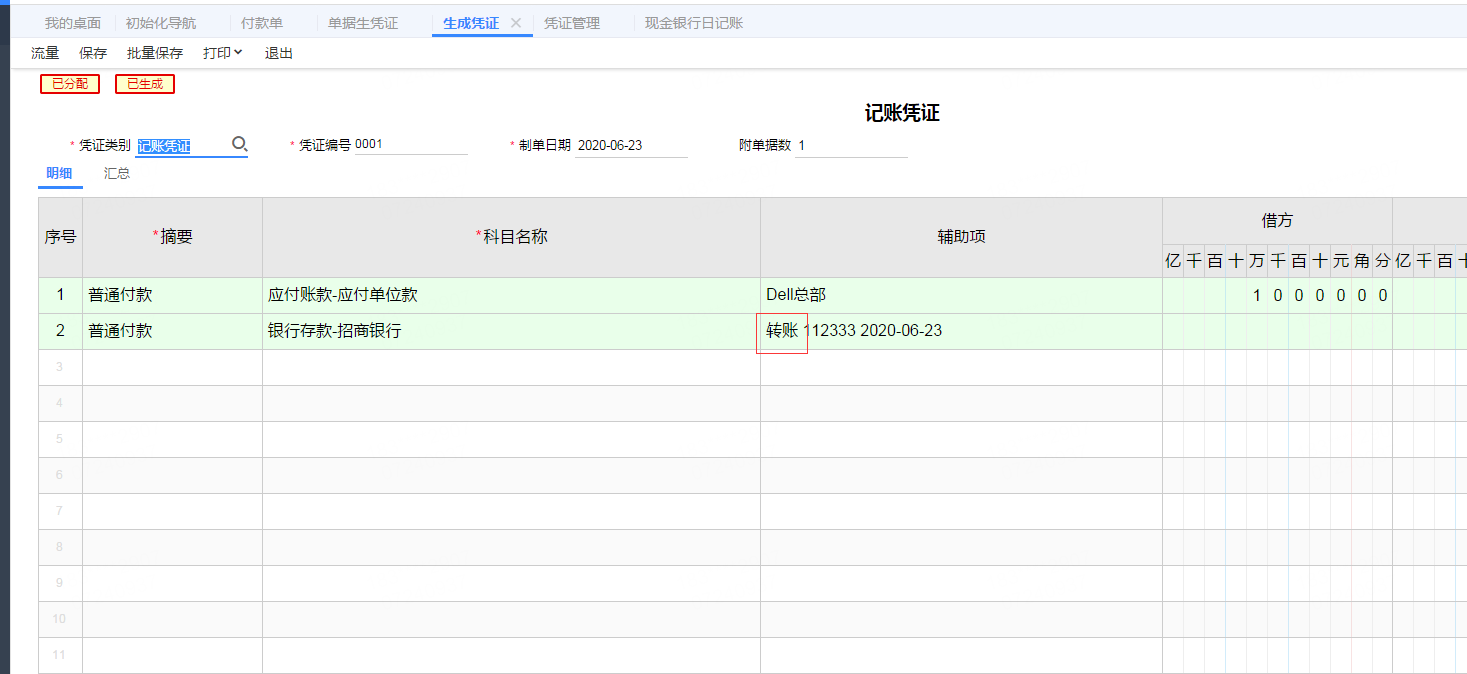
Task: Click 应付账款-应付单位款 cell
Action: [x=511, y=295]
